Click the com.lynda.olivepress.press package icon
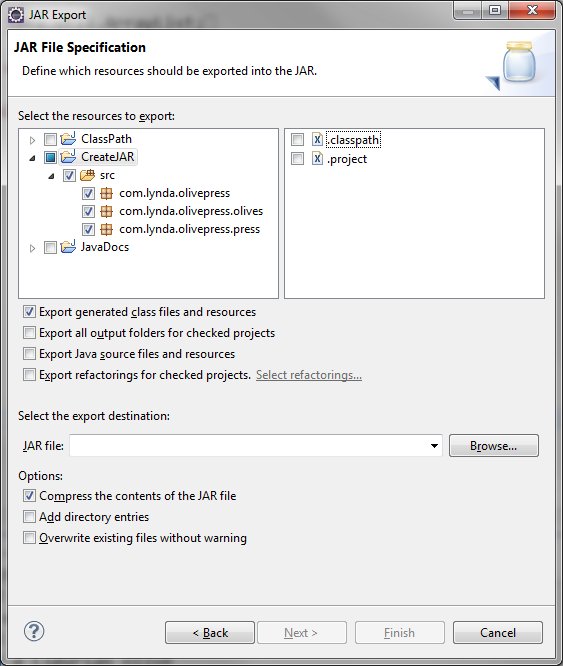 (x=106, y=229)
